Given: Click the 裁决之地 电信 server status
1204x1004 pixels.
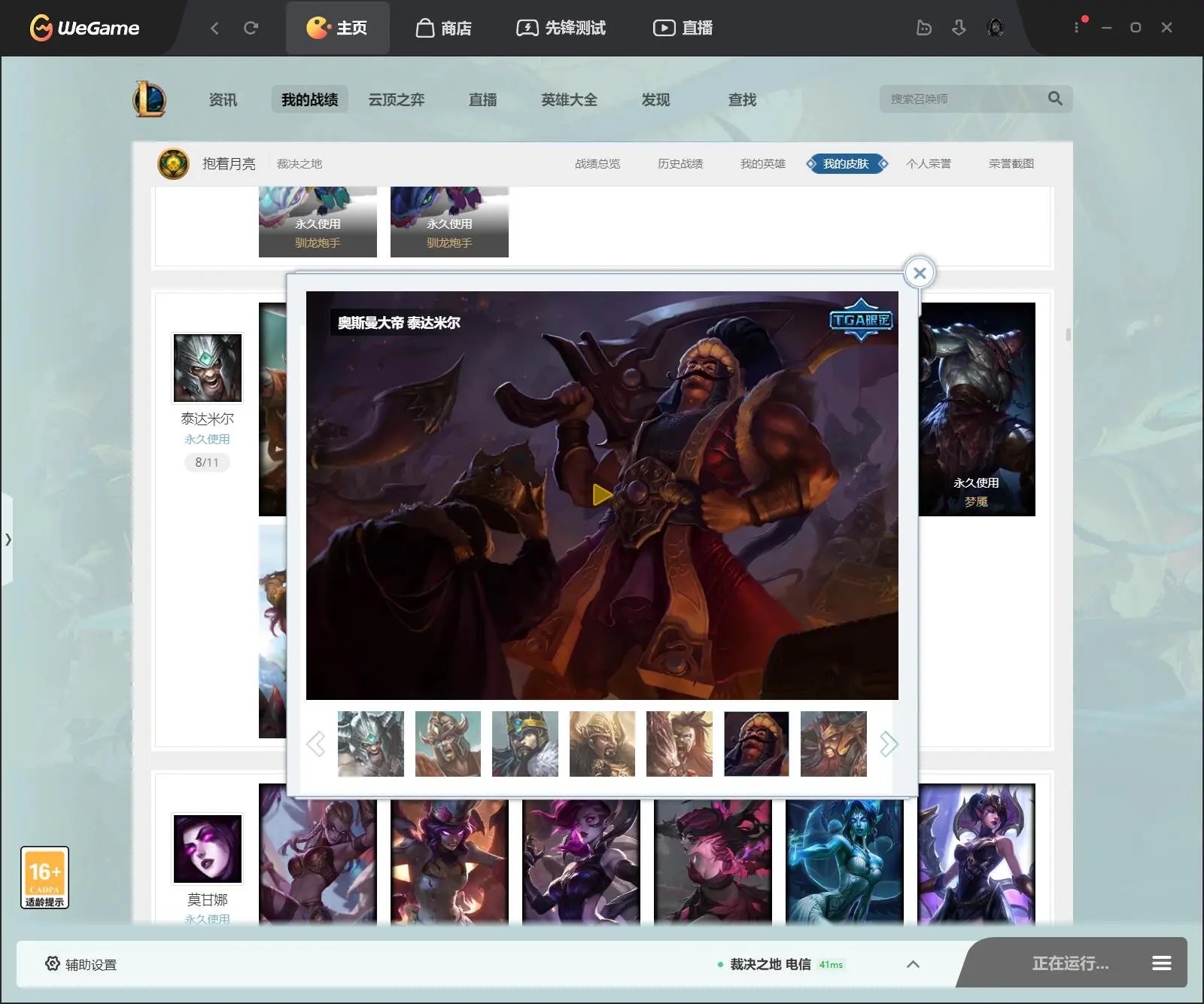Looking at the screenshot, I should click(781, 964).
